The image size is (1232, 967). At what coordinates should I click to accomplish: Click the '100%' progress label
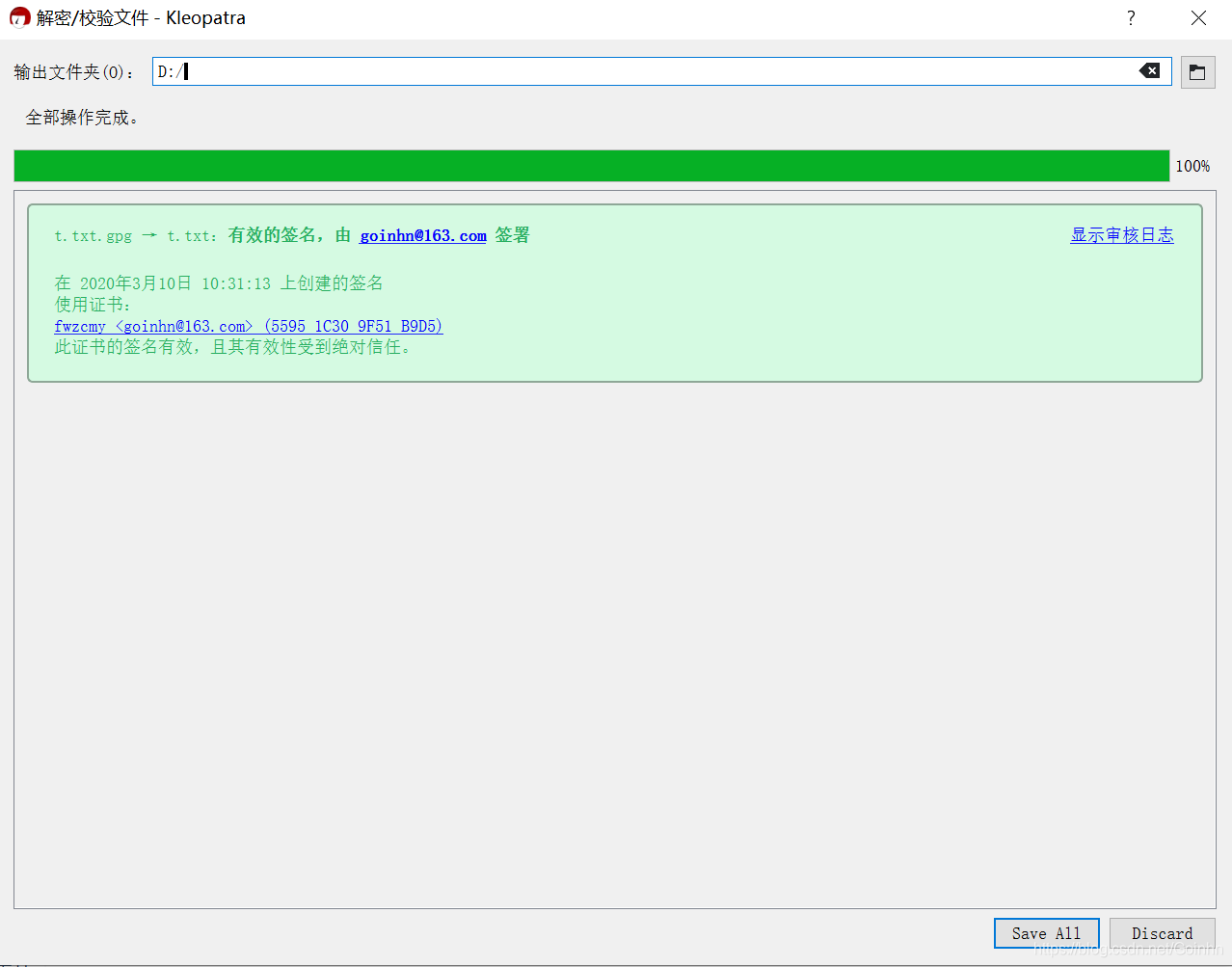[x=1192, y=166]
